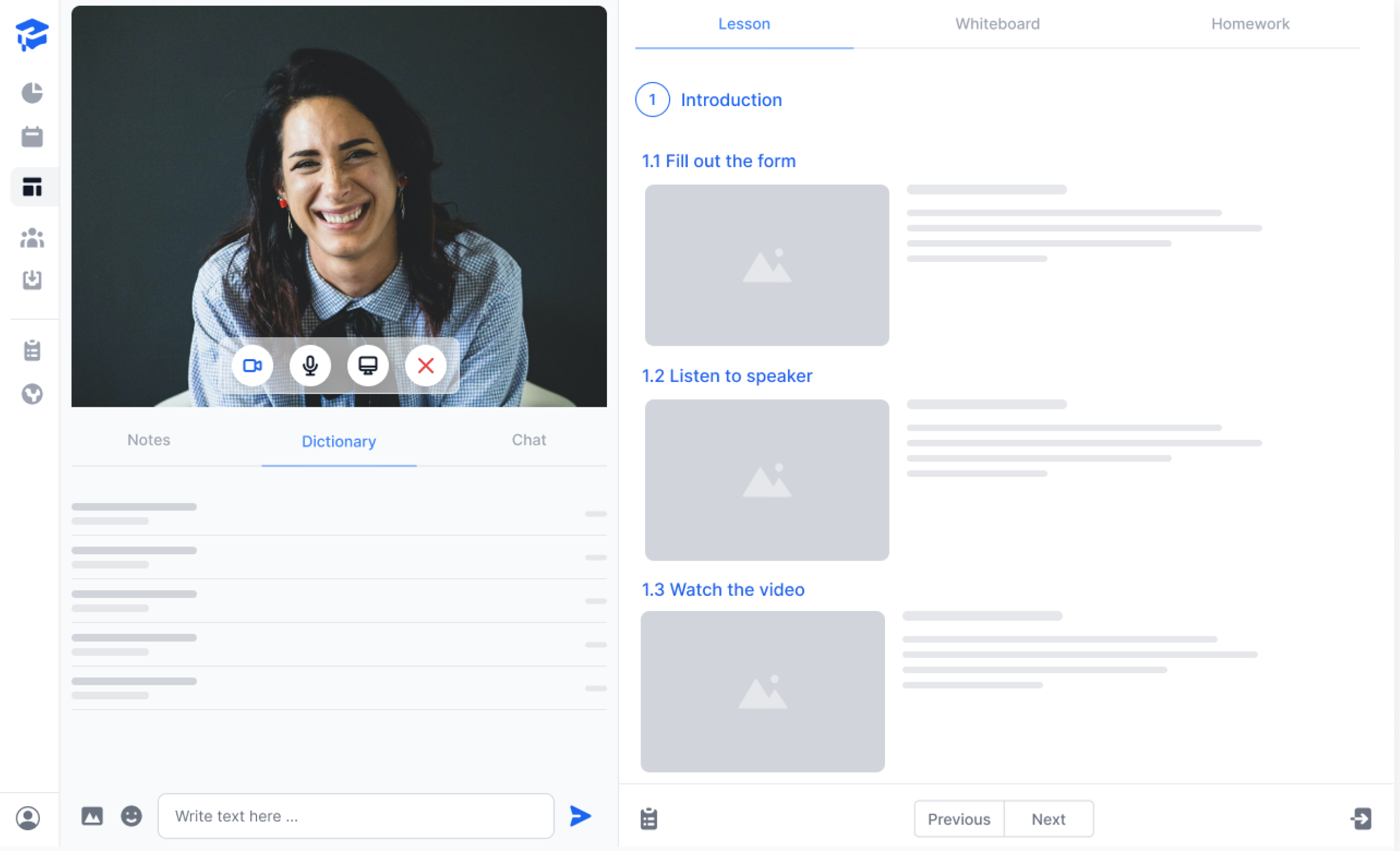Open the group of people icon

(32, 237)
